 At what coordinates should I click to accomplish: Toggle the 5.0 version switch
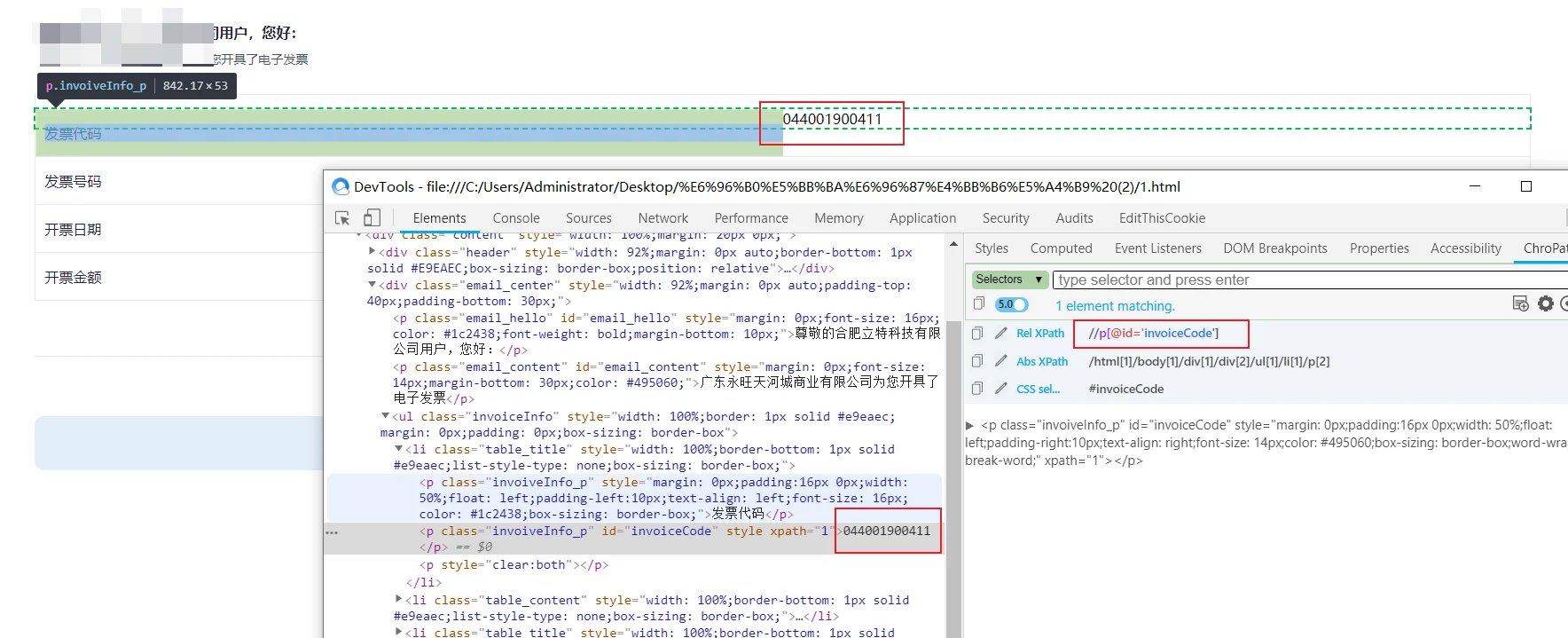tap(1012, 304)
